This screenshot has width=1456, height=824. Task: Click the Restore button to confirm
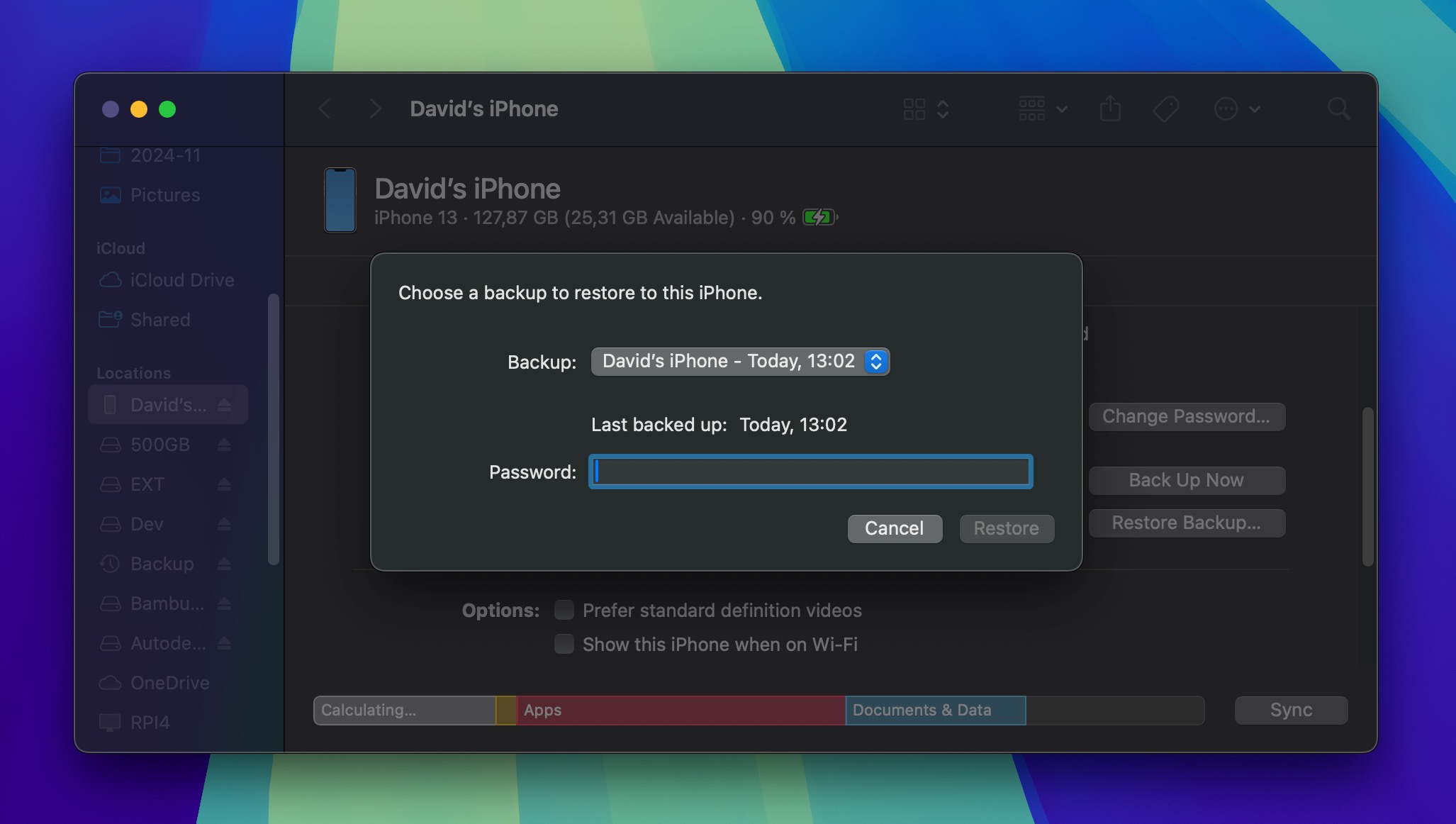pyautogui.click(x=1006, y=528)
